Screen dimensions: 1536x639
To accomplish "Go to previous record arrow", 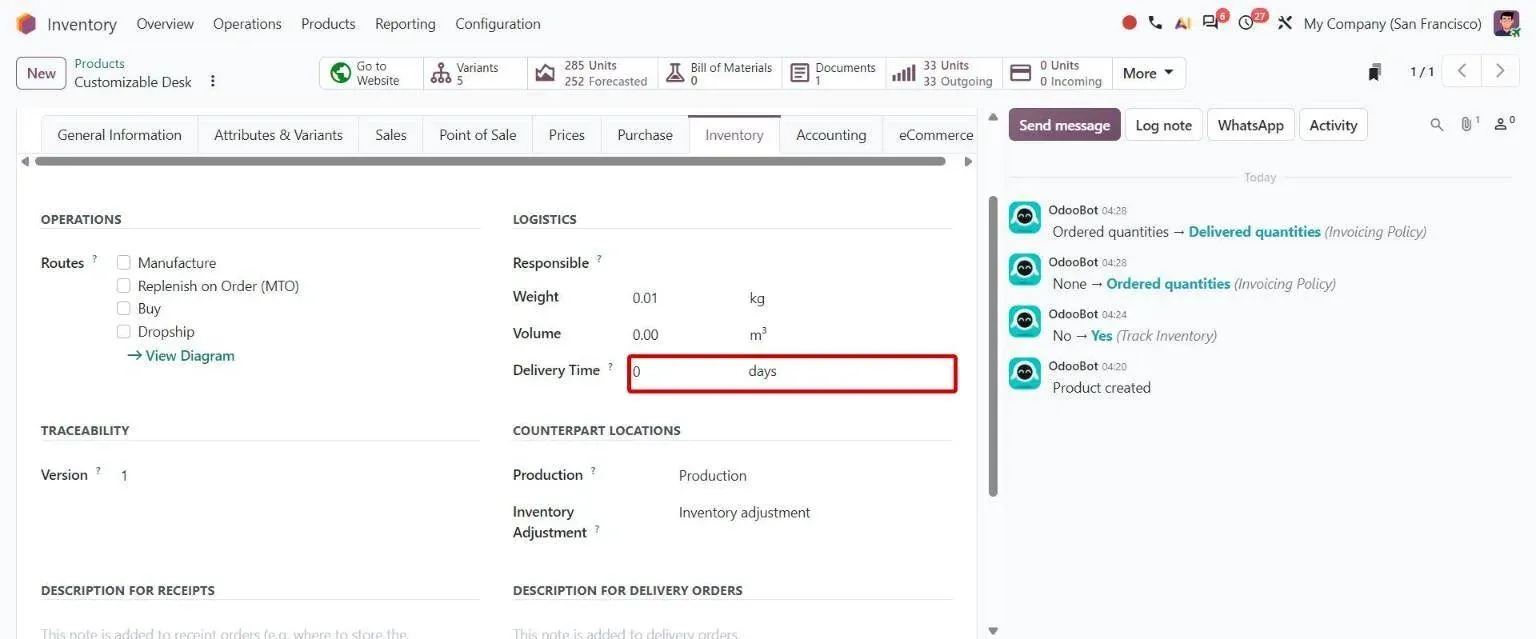I will point(1462,71).
